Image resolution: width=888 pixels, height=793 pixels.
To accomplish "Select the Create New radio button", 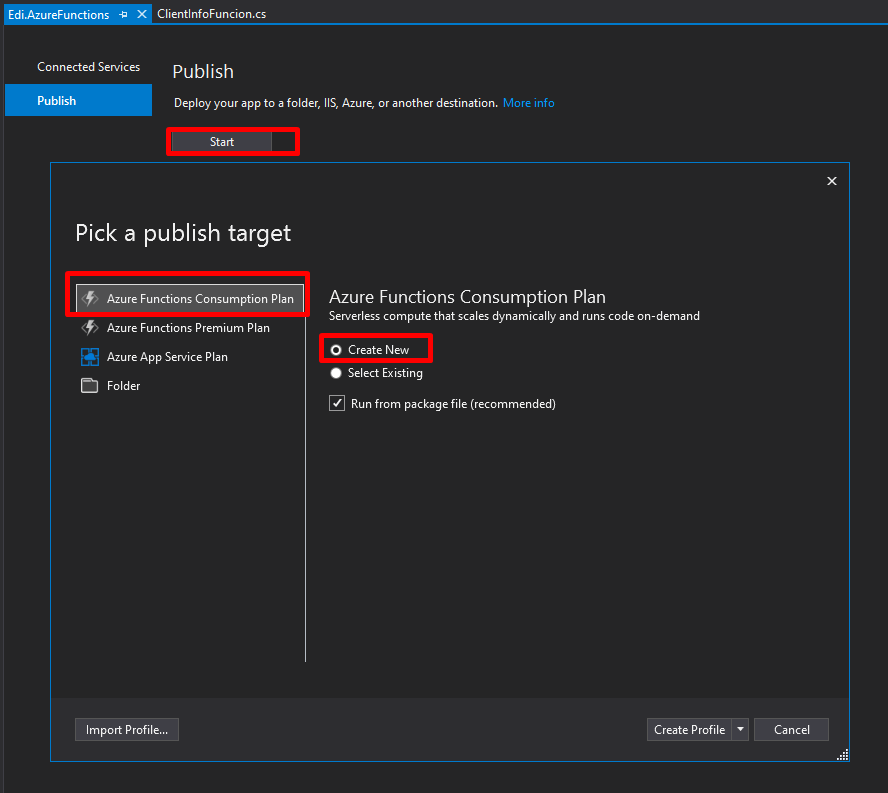I will click(336, 350).
